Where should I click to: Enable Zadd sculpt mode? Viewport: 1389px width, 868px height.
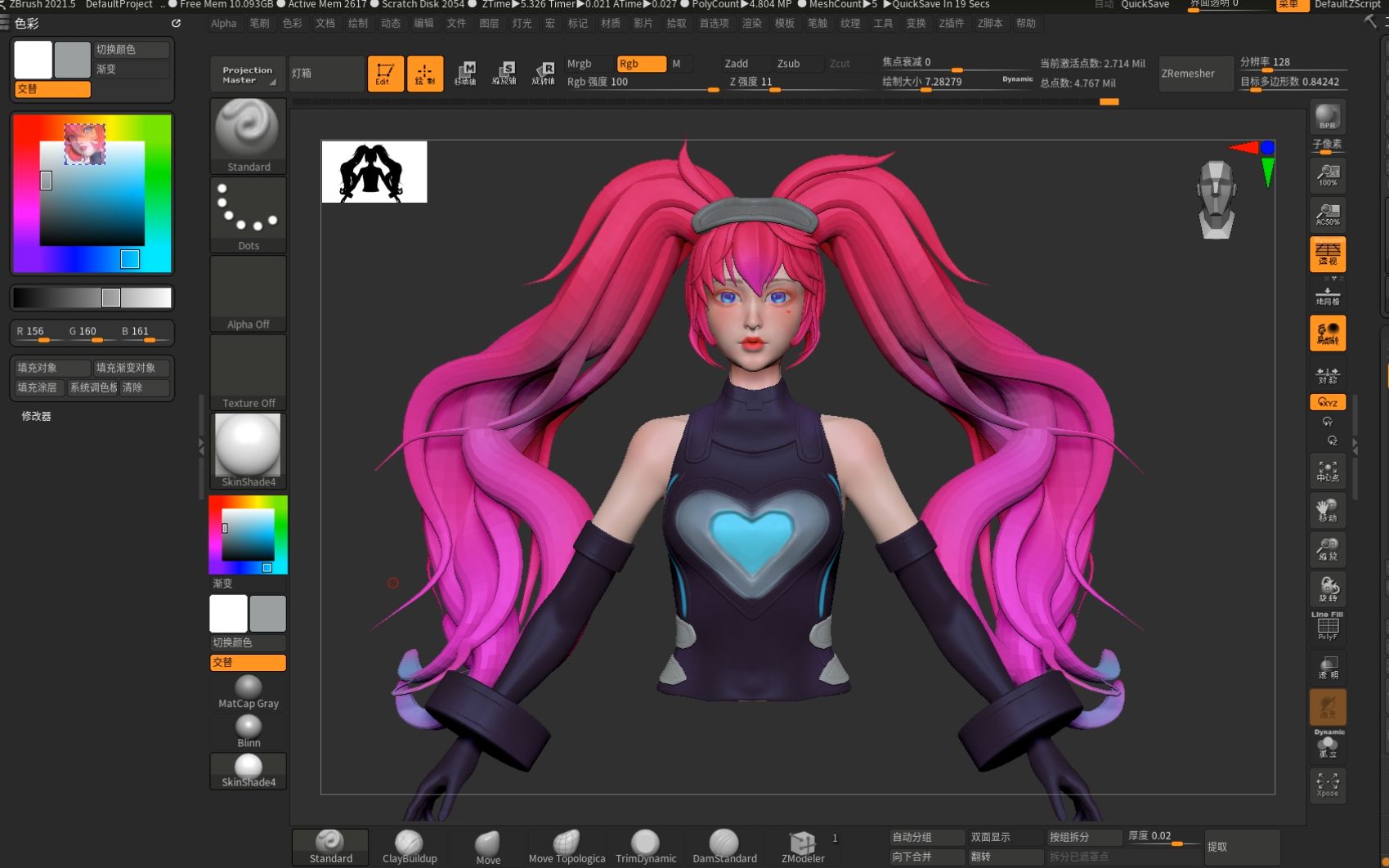pyautogui.click(x=746, y=64)
